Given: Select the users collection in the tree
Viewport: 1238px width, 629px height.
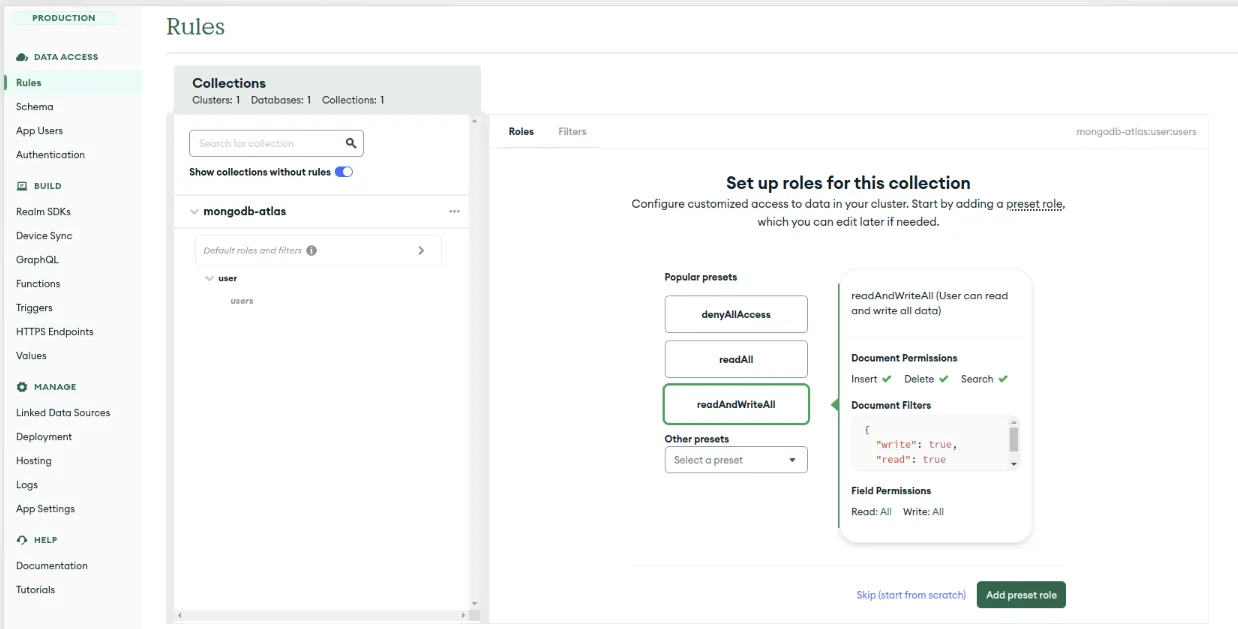Looking at the screenshot, I should click(242, 301).
